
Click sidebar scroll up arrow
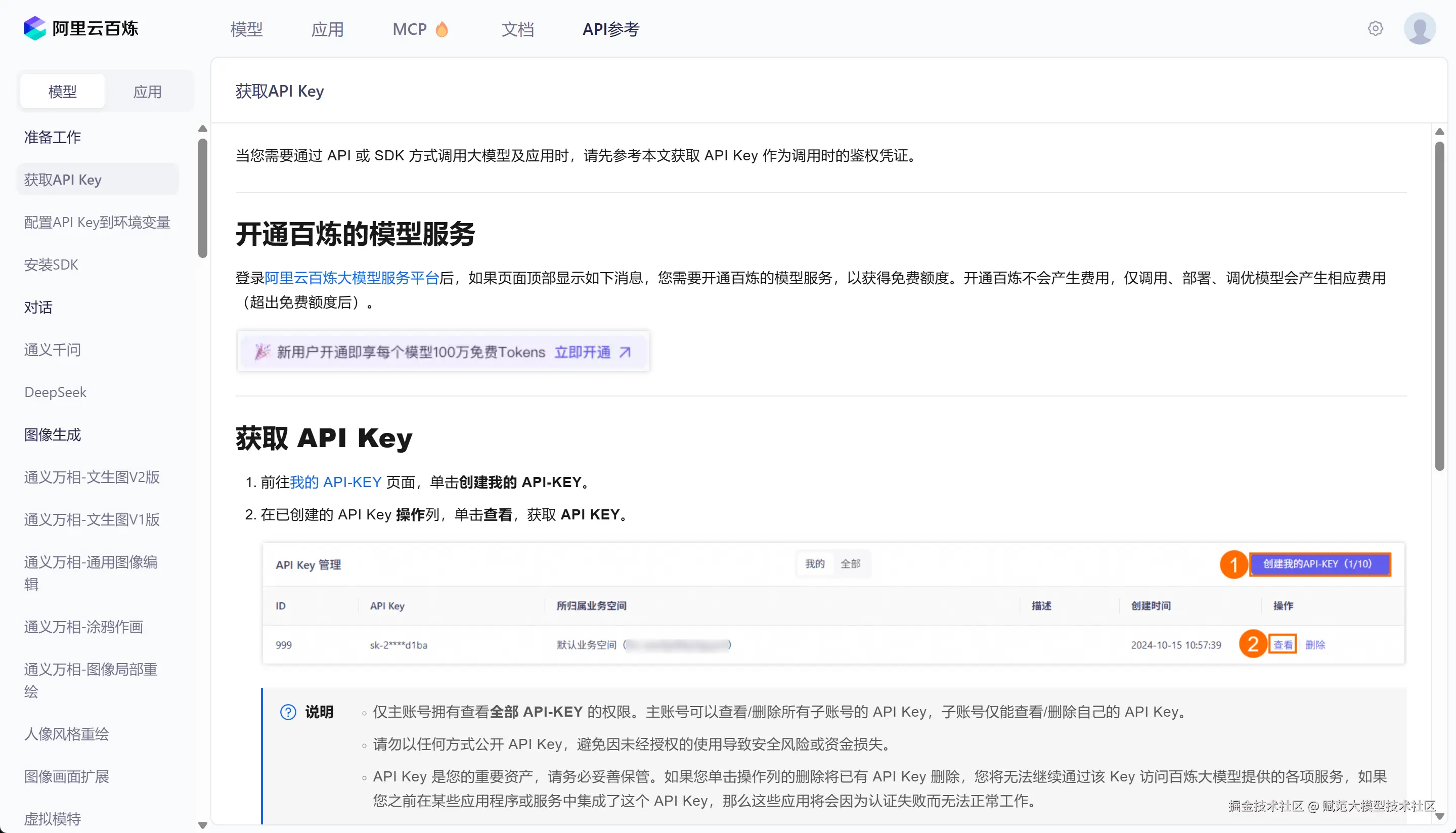tap(202, 129)
